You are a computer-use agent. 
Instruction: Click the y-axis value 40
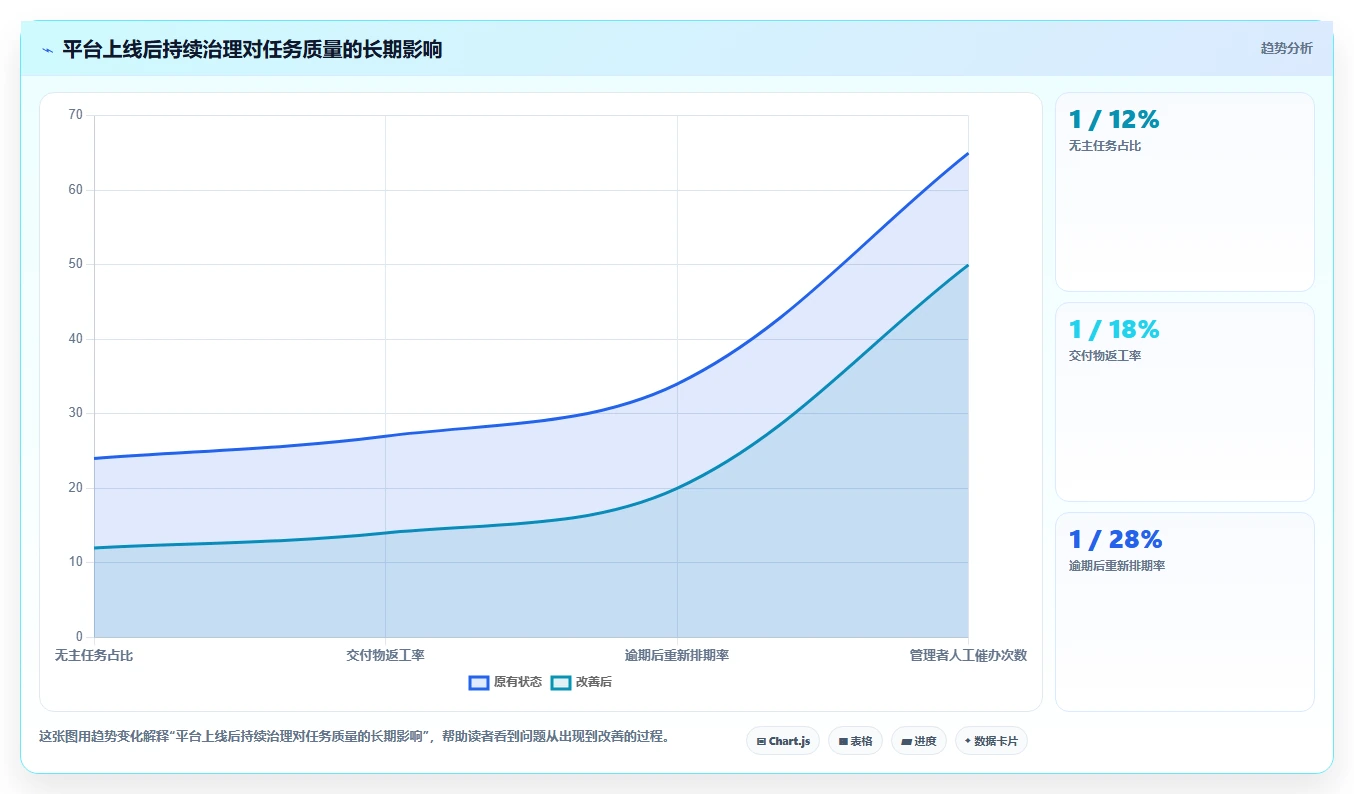click(x=76, y=339)
